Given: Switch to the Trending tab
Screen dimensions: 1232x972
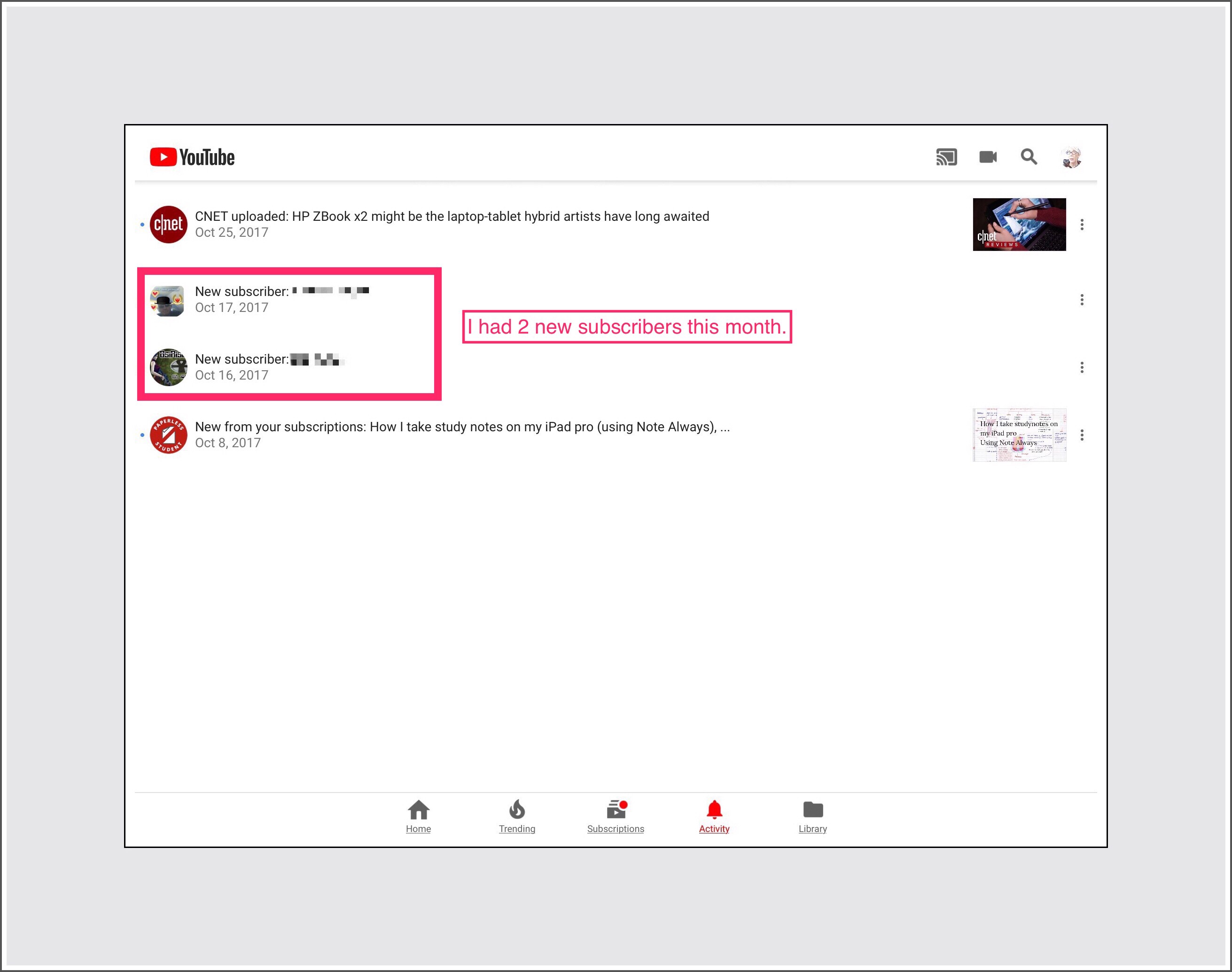Looking at the screenshot, I should pos(517,816).
